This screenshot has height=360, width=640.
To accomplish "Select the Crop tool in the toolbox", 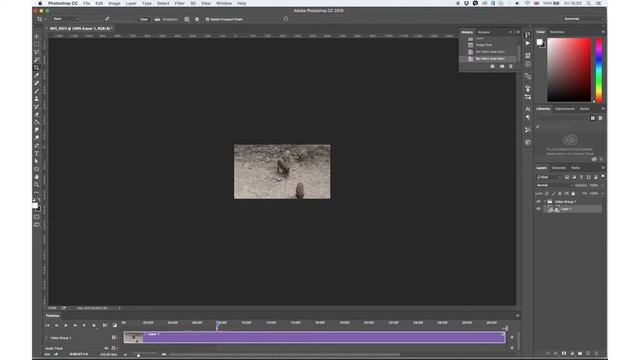I will [37, 67].
